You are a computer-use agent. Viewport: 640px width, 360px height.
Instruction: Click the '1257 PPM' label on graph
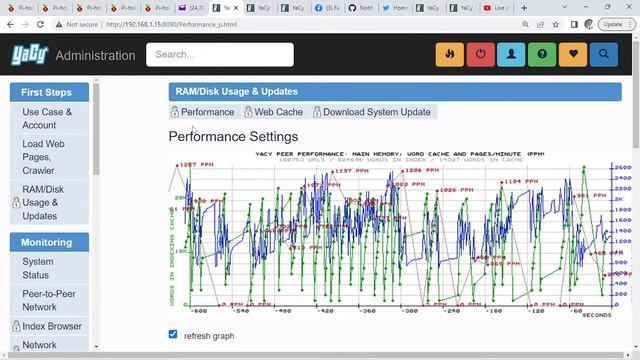[196, 164]
